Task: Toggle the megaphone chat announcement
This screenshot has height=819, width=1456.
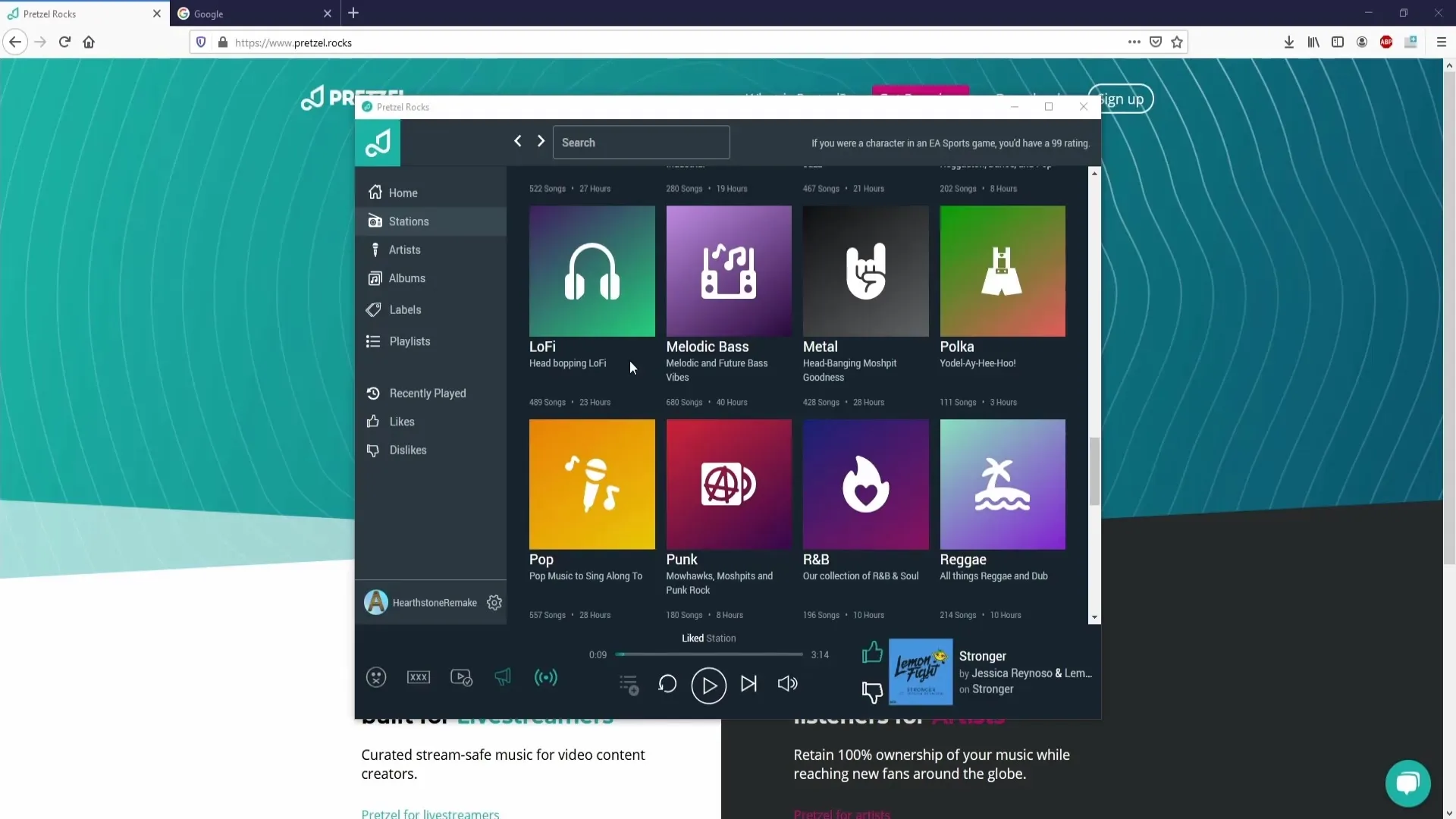Action: pyautogui.click(x=503, y=676)
